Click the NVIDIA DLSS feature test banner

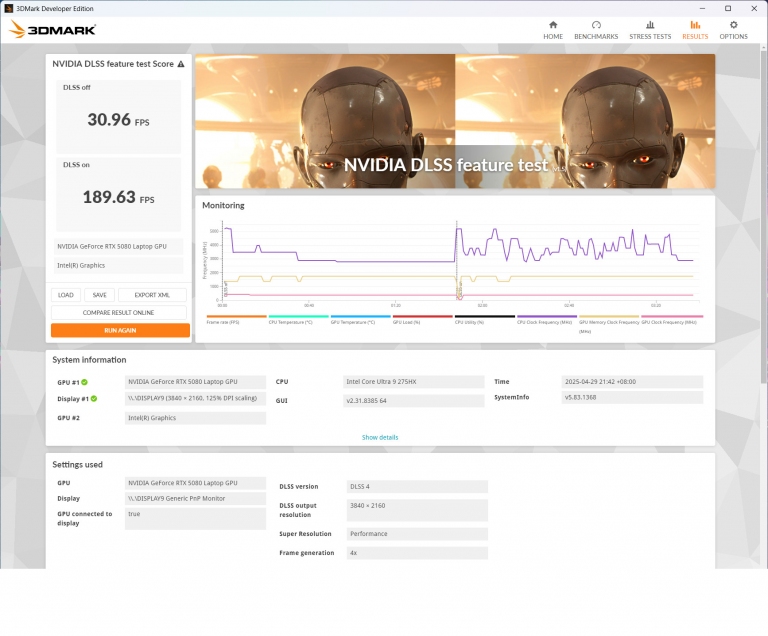(x=455, y=121)
